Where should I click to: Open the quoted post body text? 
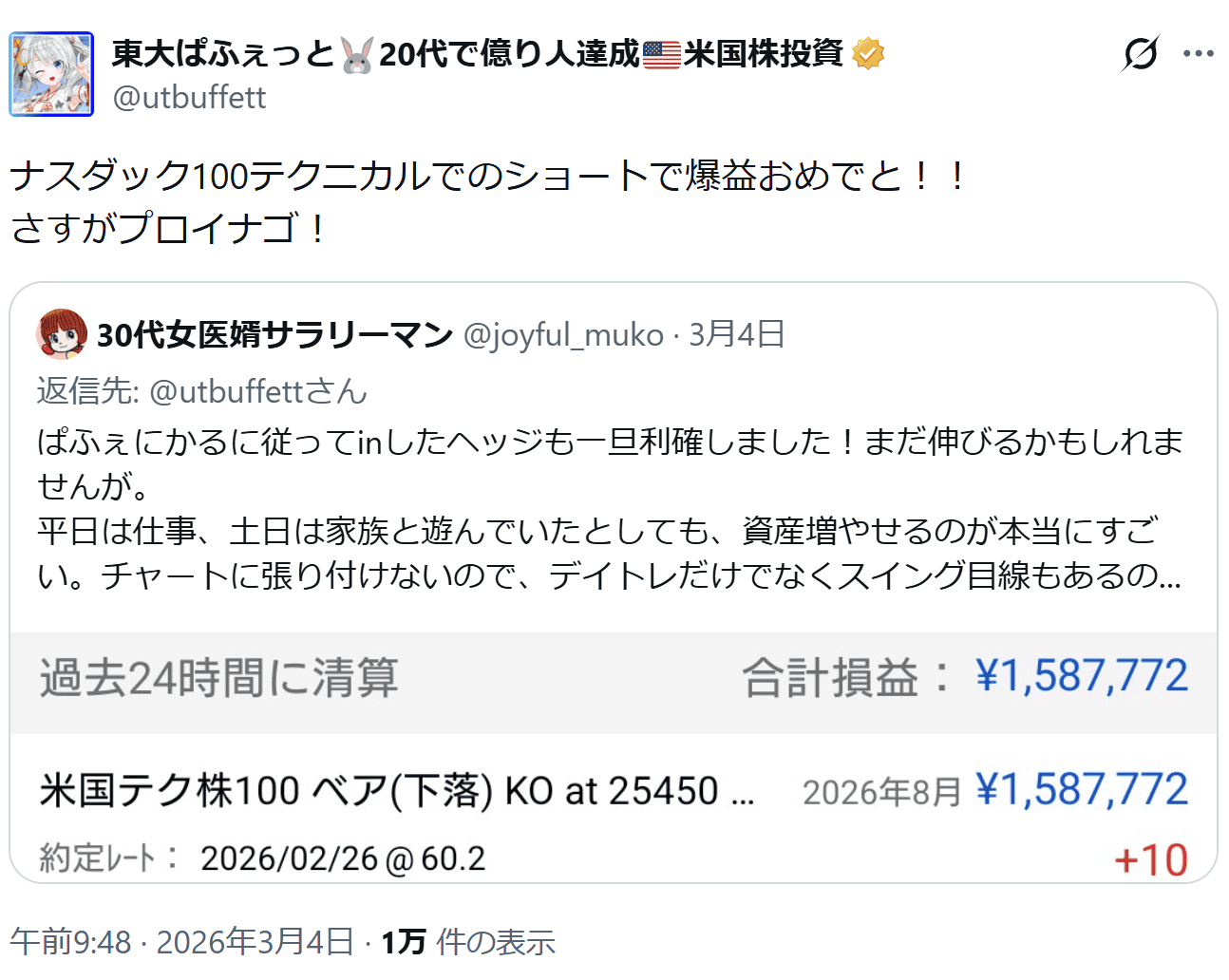tap(608, 508)
